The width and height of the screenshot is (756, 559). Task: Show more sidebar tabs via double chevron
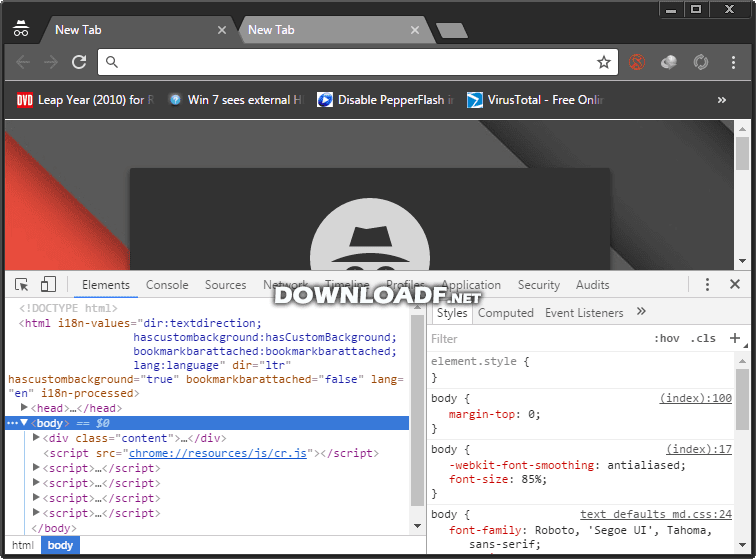(x=641, y=312)
